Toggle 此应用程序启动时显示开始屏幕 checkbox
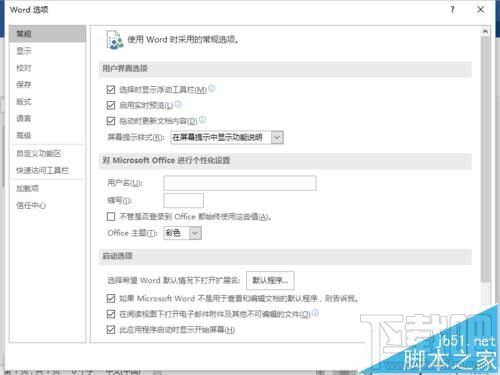Screen dimensions: 500x375 pyautogui.click(x=111, y=330)
